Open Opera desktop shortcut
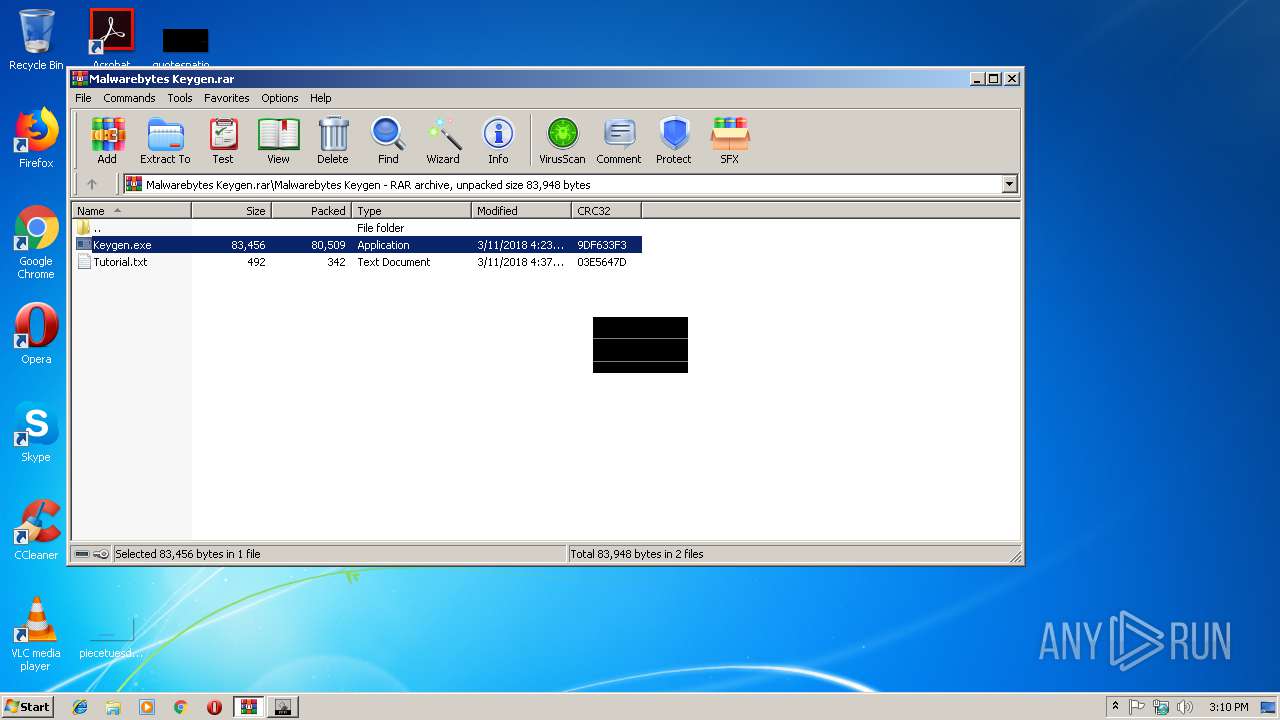The height and width of the screenshot is (720, 1280). [36, 334]
